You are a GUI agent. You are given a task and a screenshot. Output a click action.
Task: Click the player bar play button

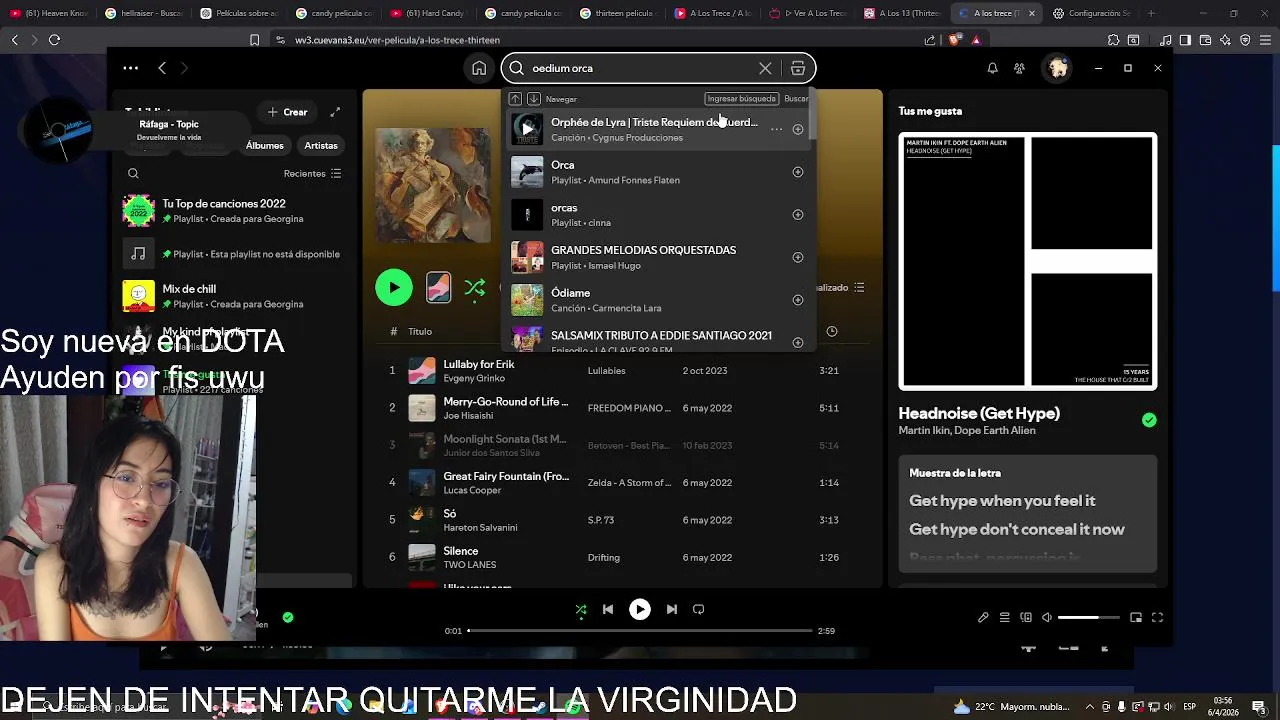click(x=640, y=609)
